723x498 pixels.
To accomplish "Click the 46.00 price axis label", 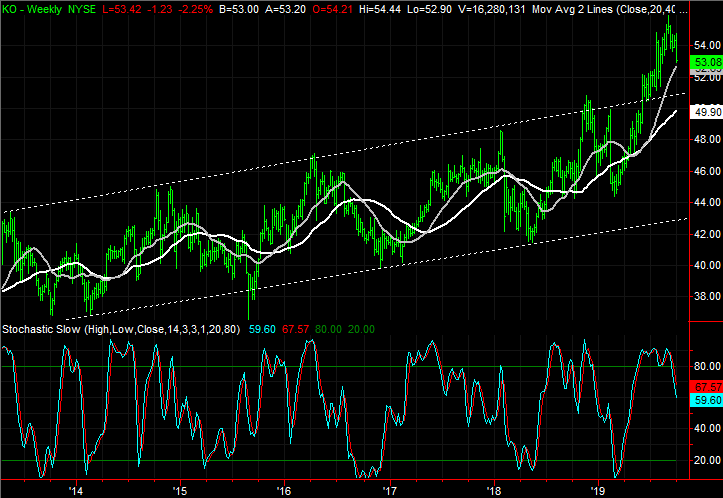I will pyautogui.click(x=707, y=171).
